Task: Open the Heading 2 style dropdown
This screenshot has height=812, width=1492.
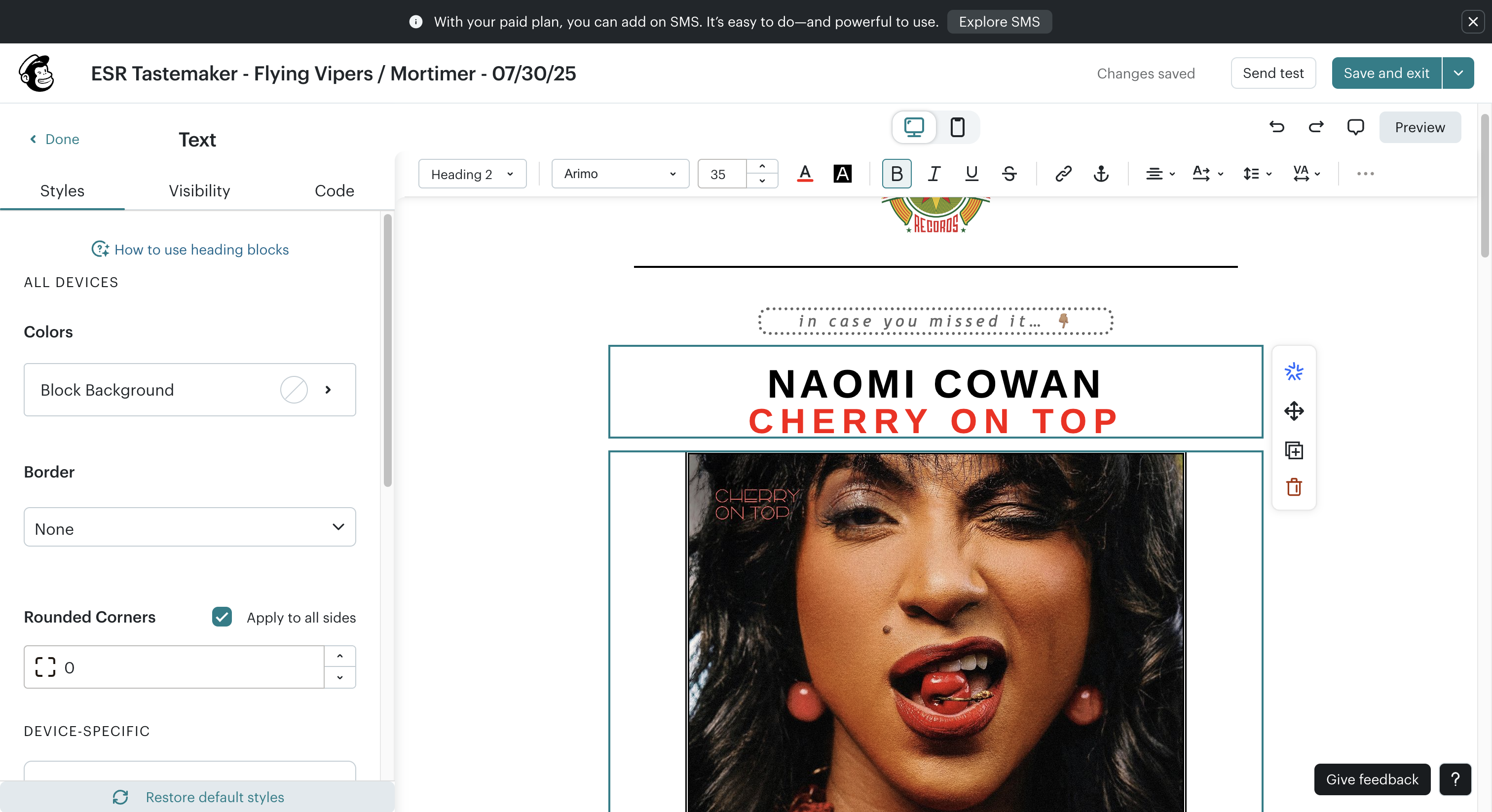Action: 472,174
